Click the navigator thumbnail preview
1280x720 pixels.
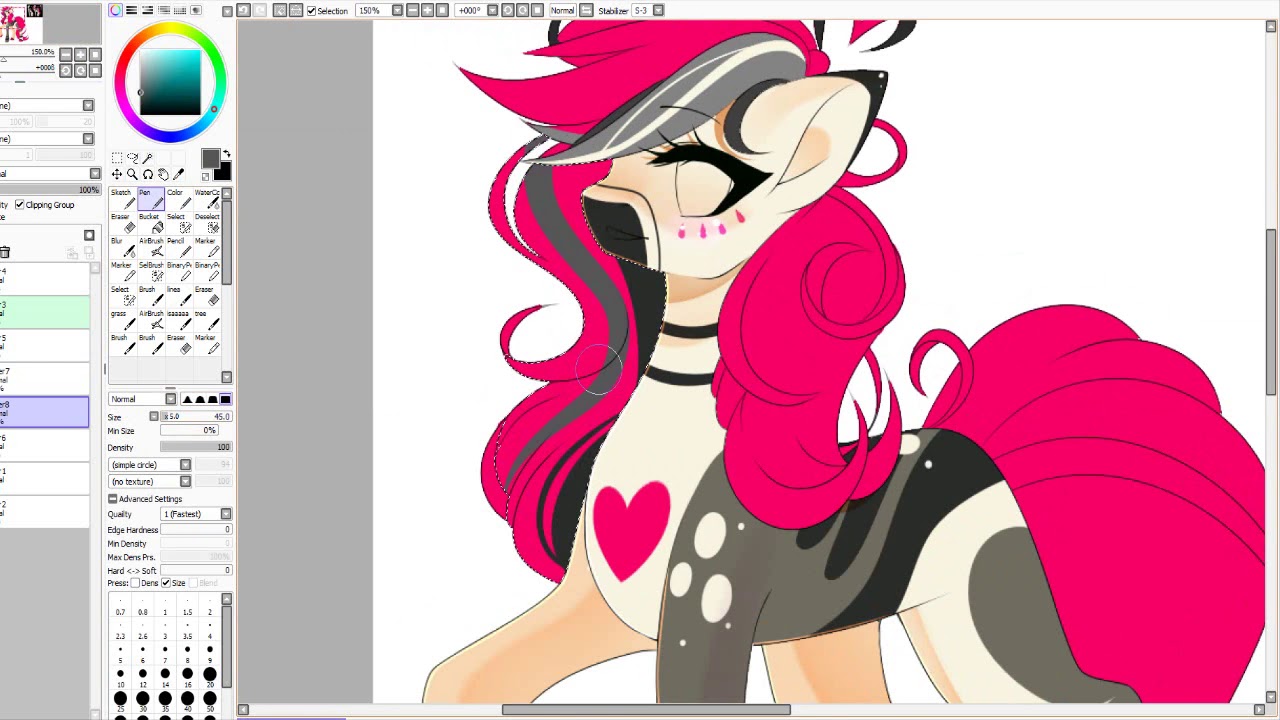pyautogui.click(x=20, y=23)
